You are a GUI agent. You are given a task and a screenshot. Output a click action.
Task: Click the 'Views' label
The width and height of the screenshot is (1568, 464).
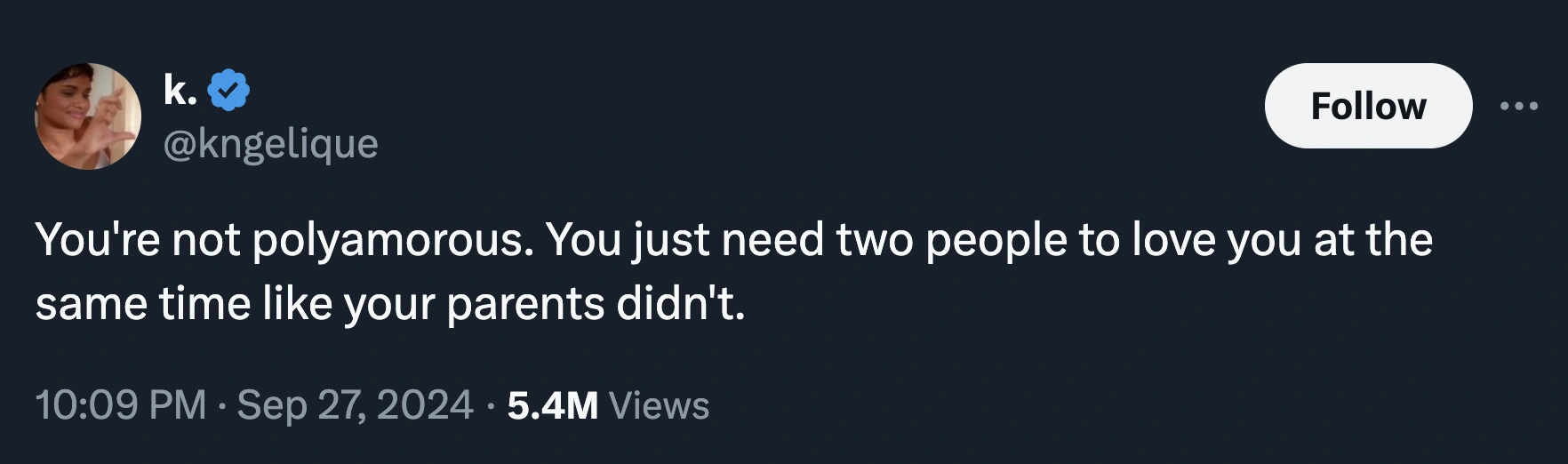click(x=659, y=405)
